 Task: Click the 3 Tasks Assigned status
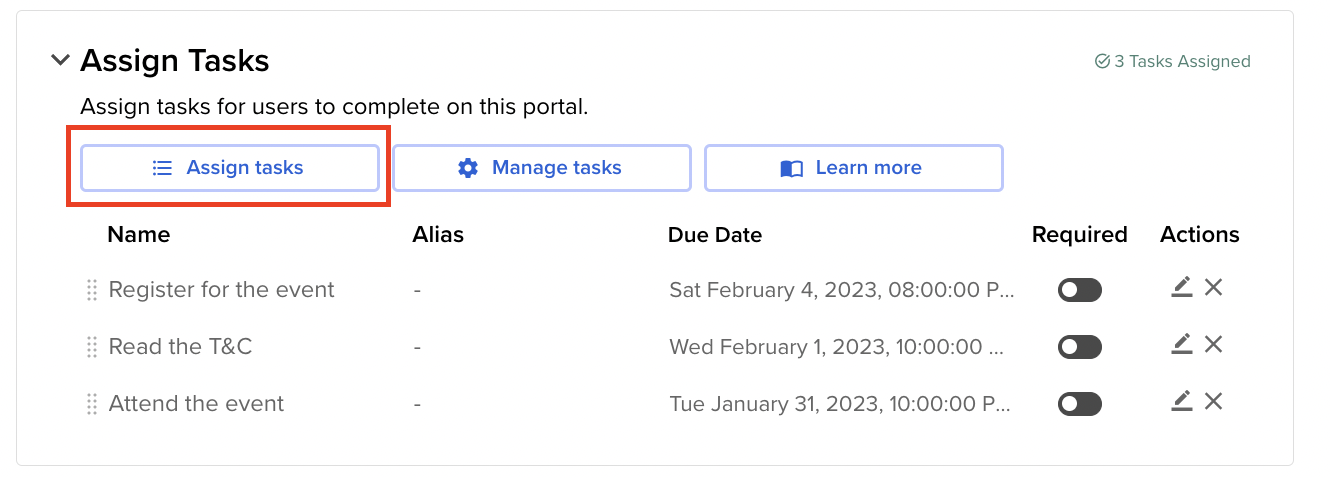(x=1172, y=61)
